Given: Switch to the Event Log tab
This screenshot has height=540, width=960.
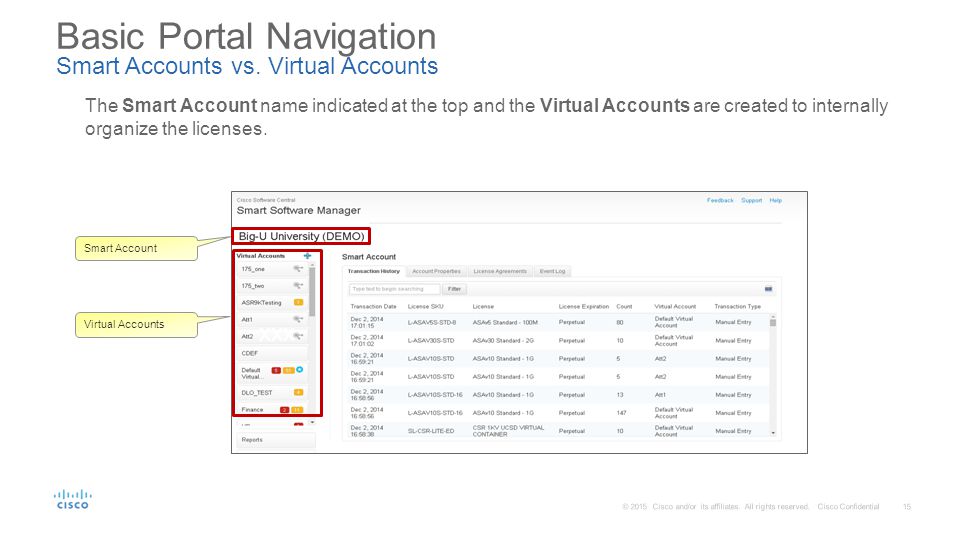Looking at the screenshot, I should (x=552, y=271).
